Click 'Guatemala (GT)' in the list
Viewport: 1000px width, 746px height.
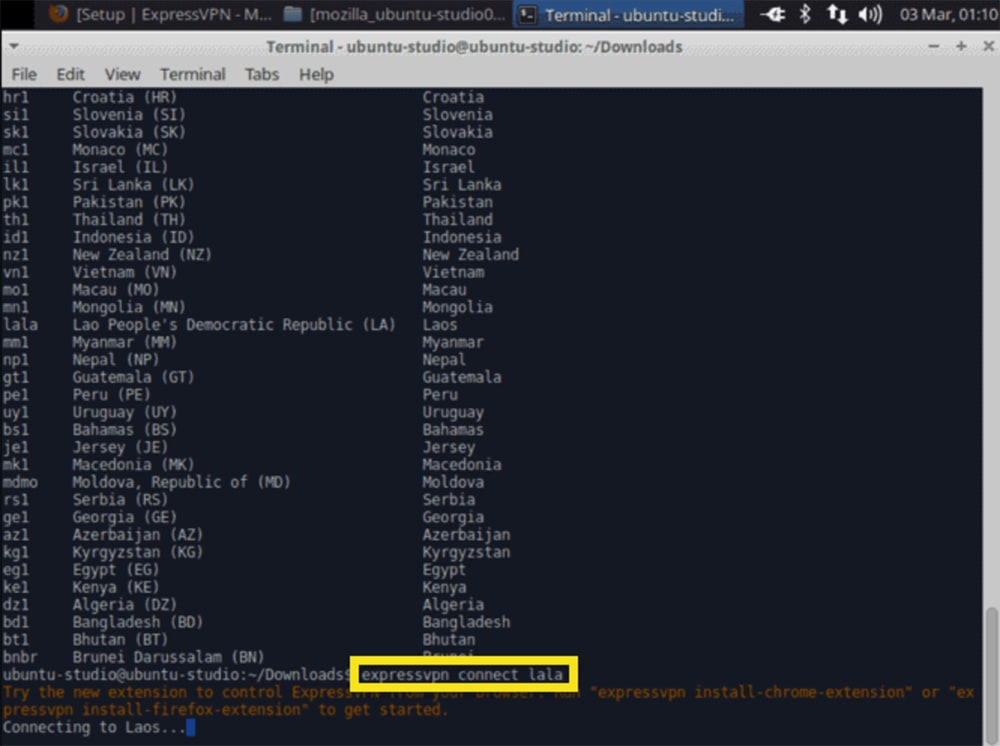(133, 377)
